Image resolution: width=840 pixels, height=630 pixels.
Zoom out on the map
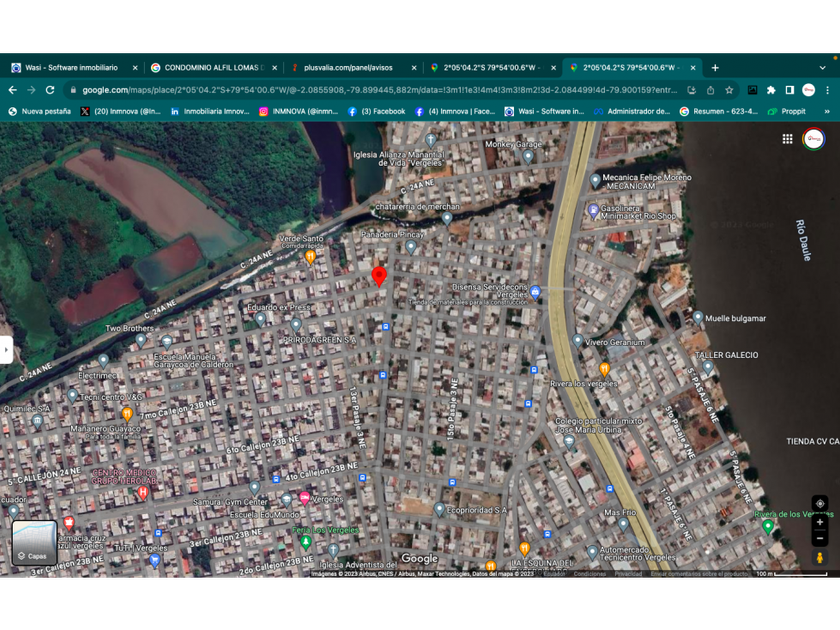tap(820, 539)
